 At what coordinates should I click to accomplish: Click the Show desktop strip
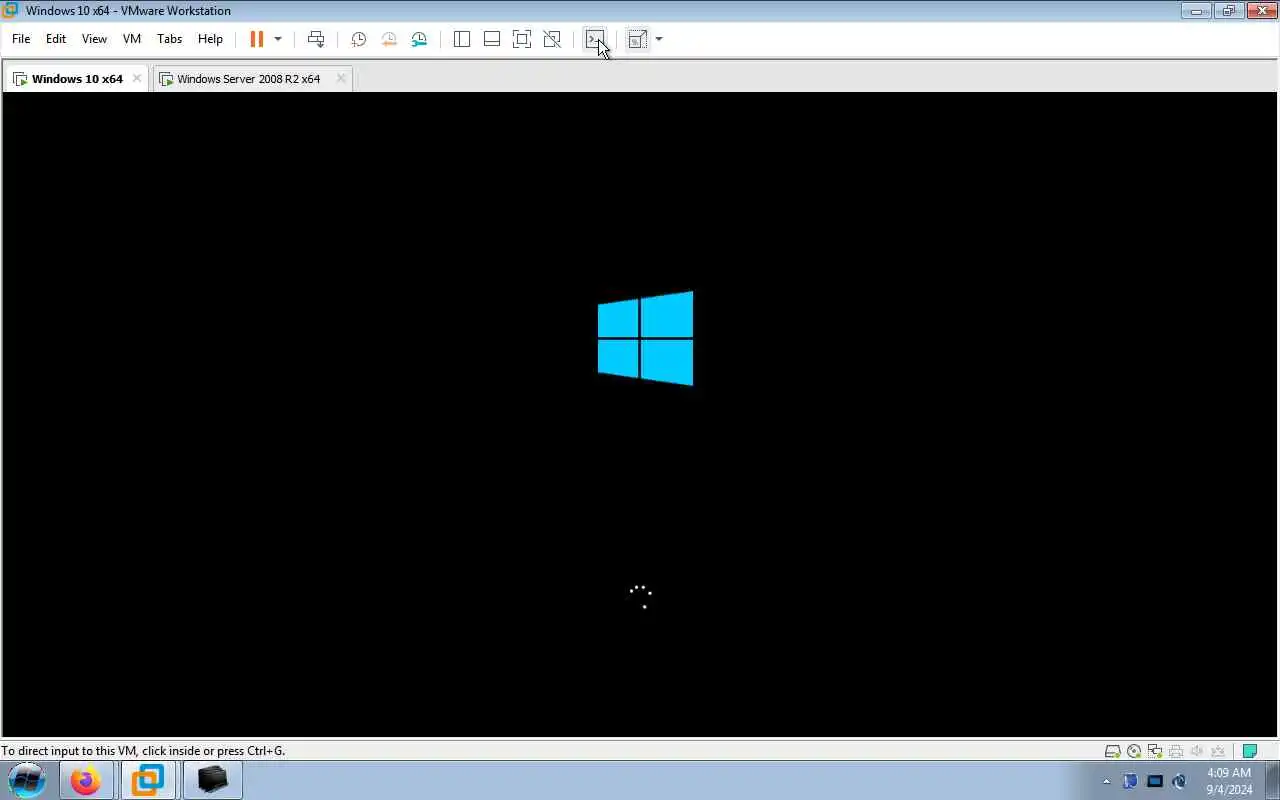(1272, 781)
